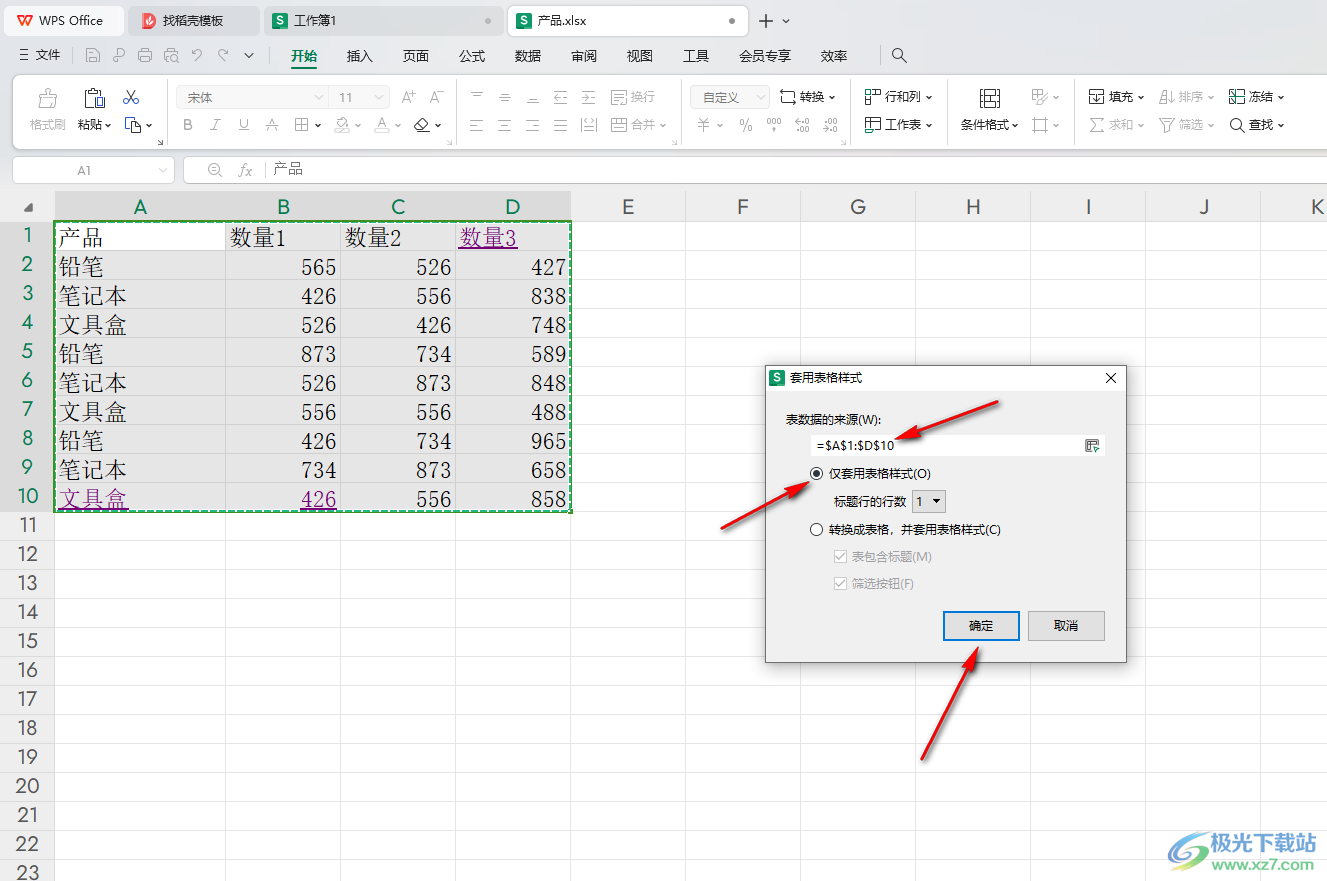
Task: Click the Save icon in quick access toolbar
Action: (x=93, y=56)
